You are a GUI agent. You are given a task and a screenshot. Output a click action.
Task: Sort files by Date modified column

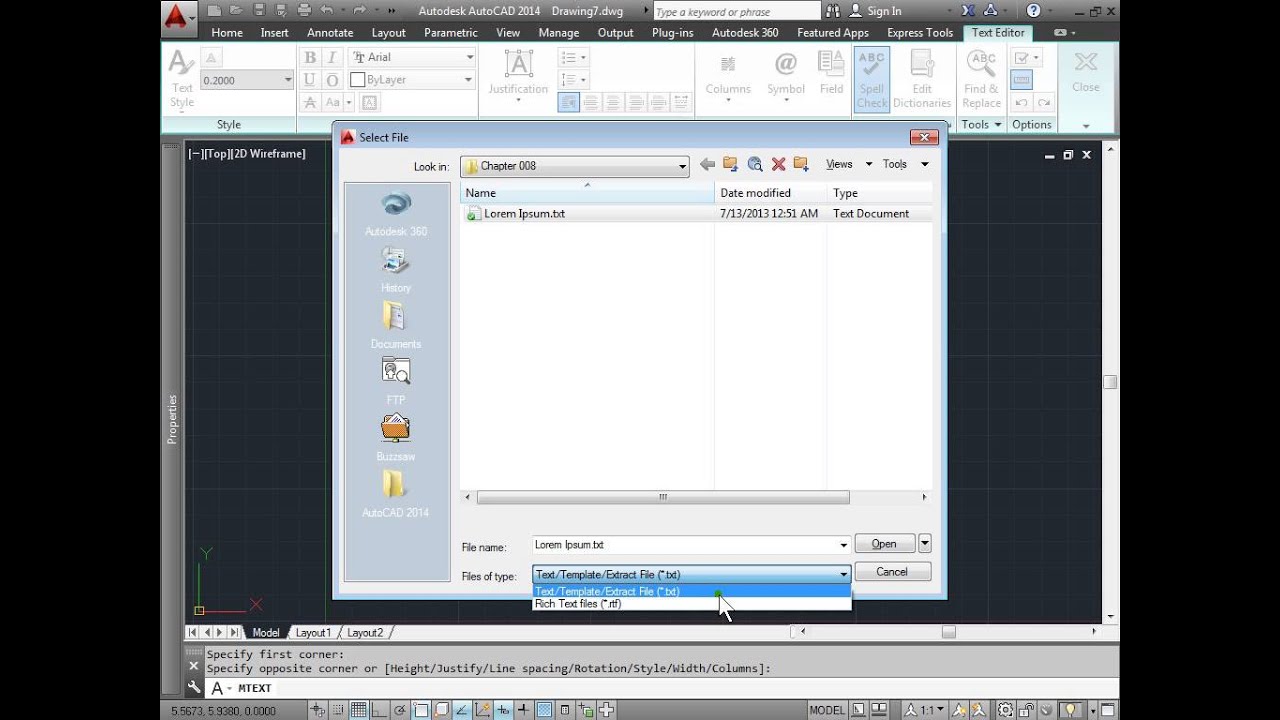click(772, 193)
